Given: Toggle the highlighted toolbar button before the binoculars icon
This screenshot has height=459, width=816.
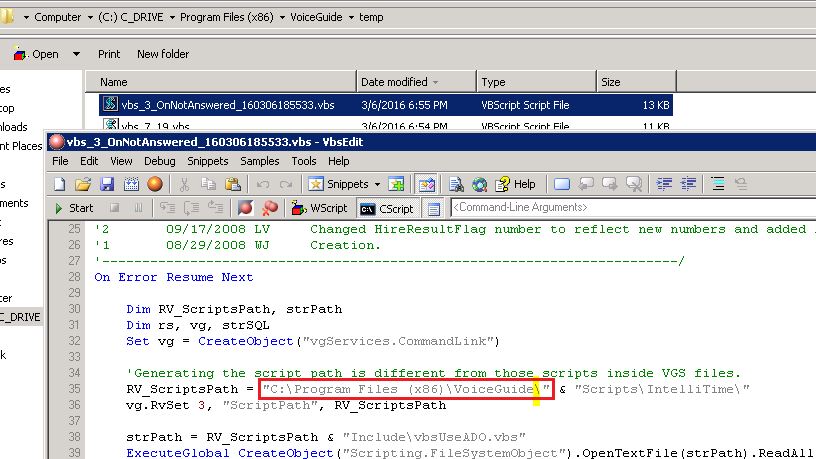Looking at the screenshot, I should pos(426,184).
